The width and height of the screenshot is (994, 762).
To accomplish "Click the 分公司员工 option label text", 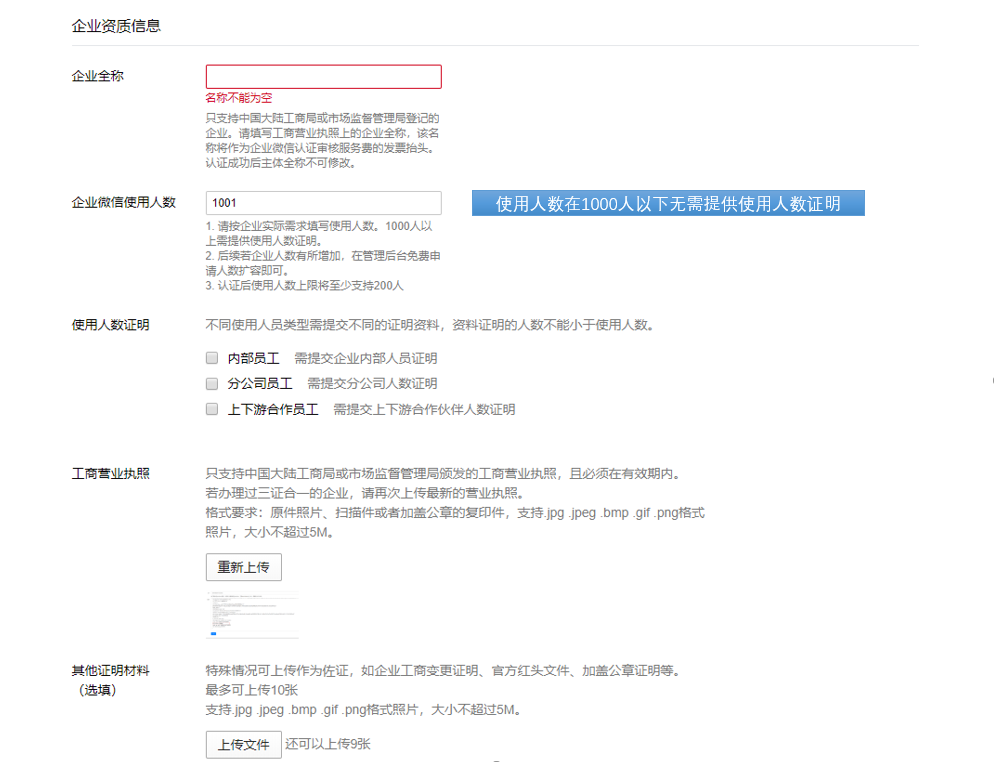I will coord(260,384).
